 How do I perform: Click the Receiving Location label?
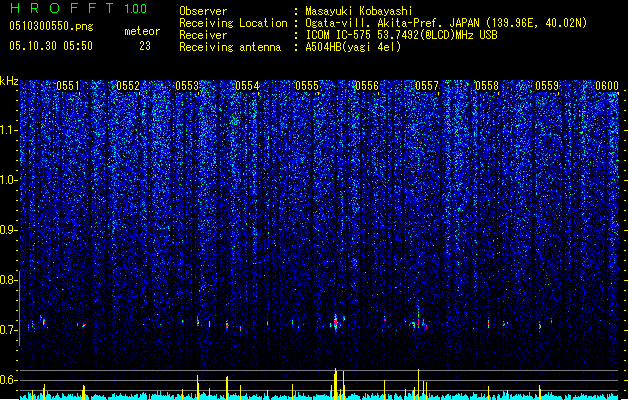coord(233,23)
